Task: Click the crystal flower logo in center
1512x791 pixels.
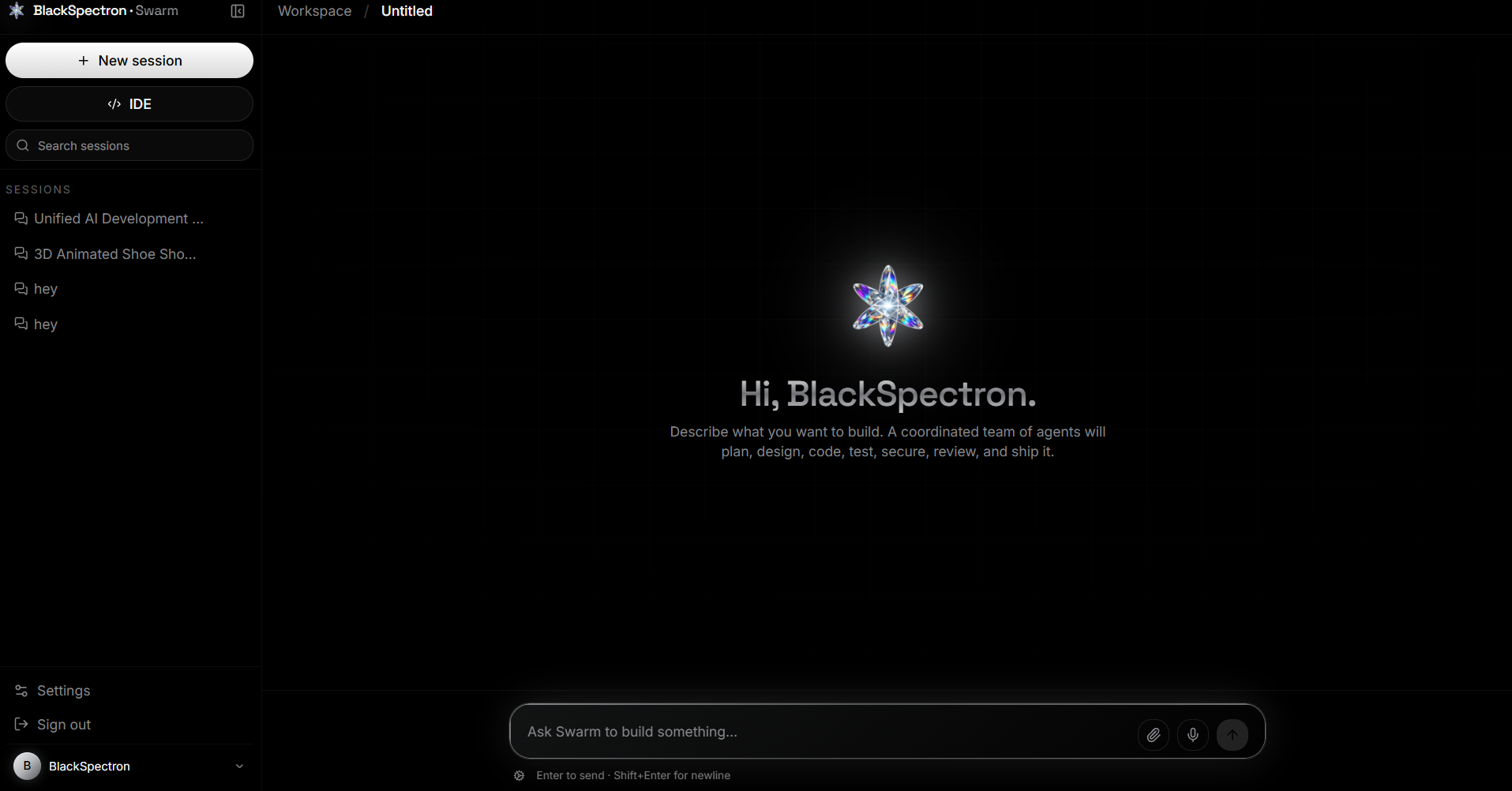Action: tap(887, 306)
